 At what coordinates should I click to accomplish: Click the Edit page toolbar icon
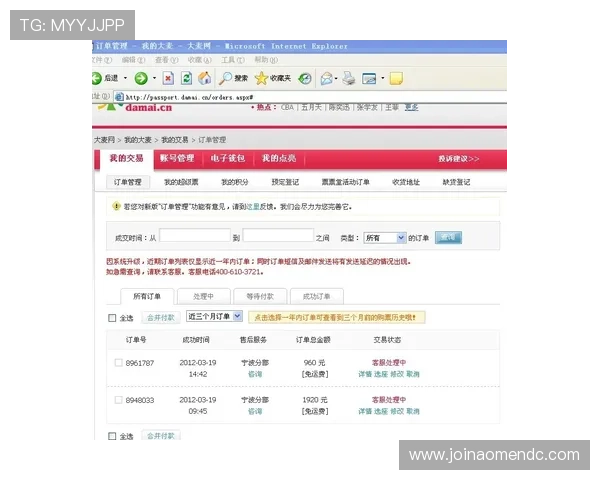pos(369,78)
